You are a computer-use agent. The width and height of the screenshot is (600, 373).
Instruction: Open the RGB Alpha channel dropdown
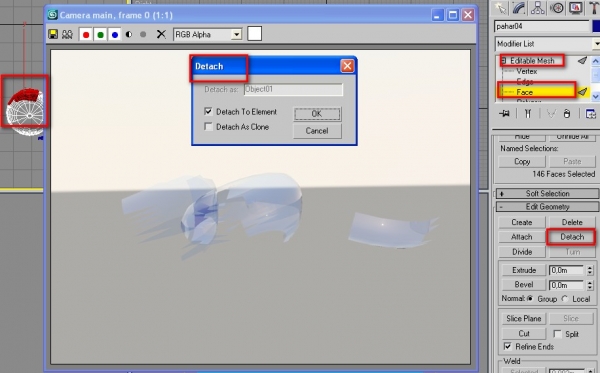236,34
